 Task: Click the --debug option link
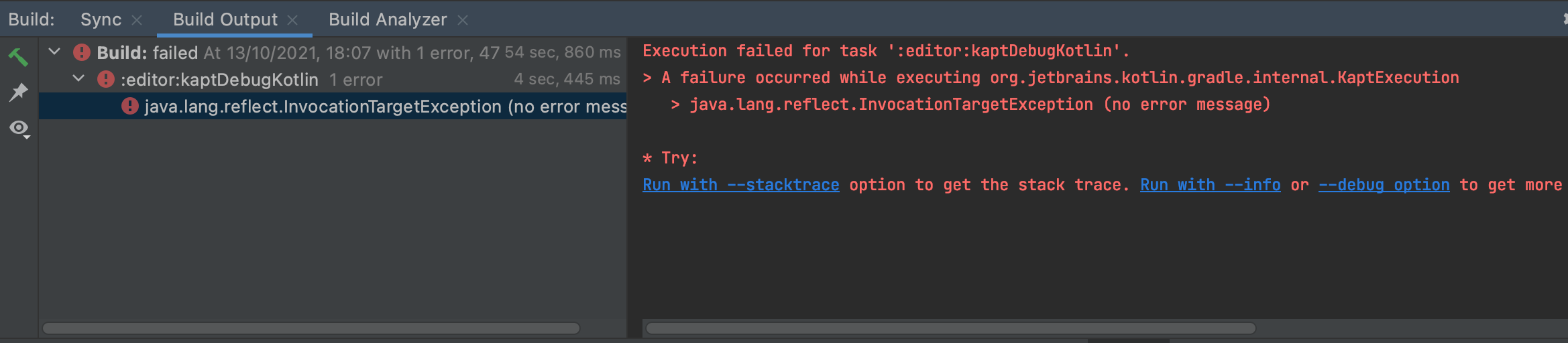click(x=1384, y=185)
